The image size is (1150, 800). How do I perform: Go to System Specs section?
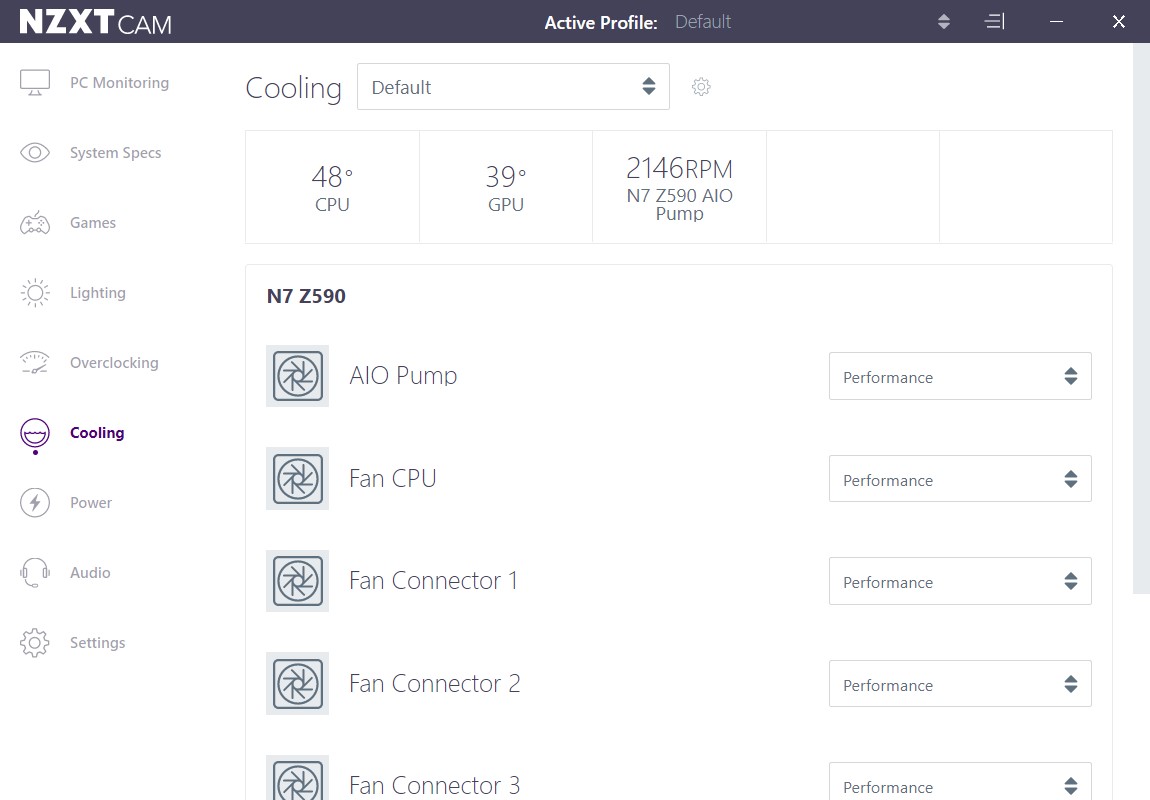(116, 153)
